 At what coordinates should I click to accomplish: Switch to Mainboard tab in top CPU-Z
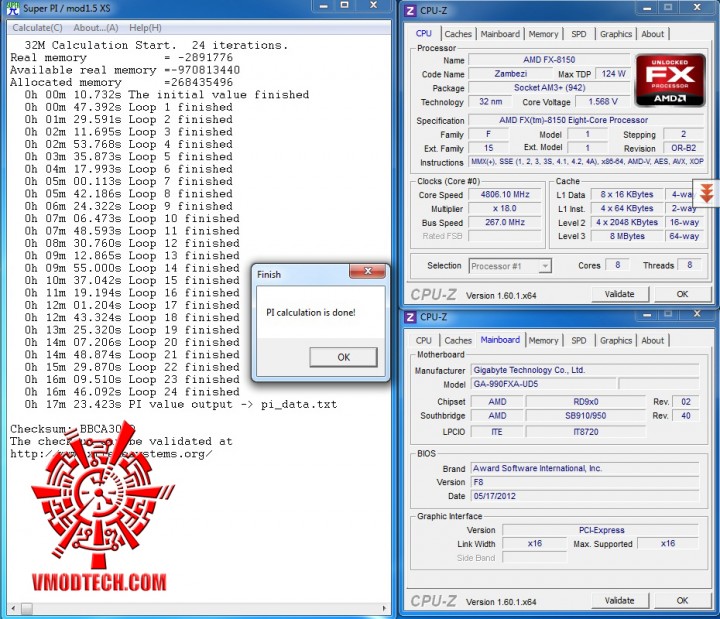click(x=500, y=34)
